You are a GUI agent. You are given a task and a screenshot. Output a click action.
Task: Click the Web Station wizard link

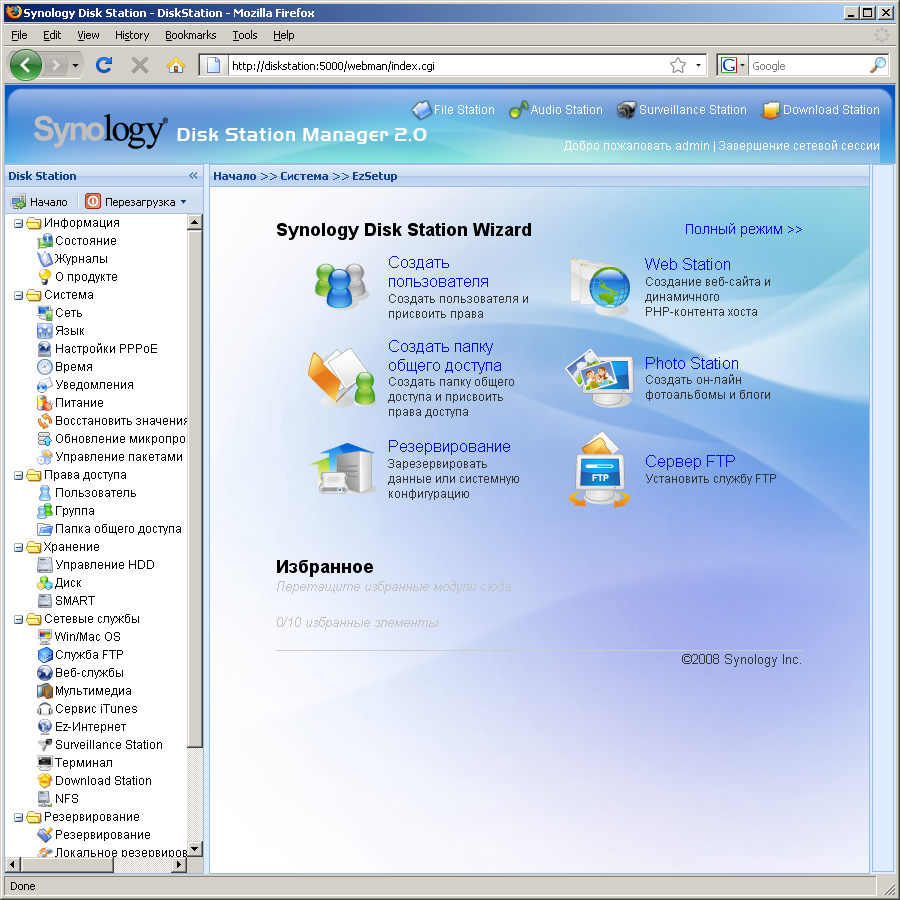pos(687,265)
